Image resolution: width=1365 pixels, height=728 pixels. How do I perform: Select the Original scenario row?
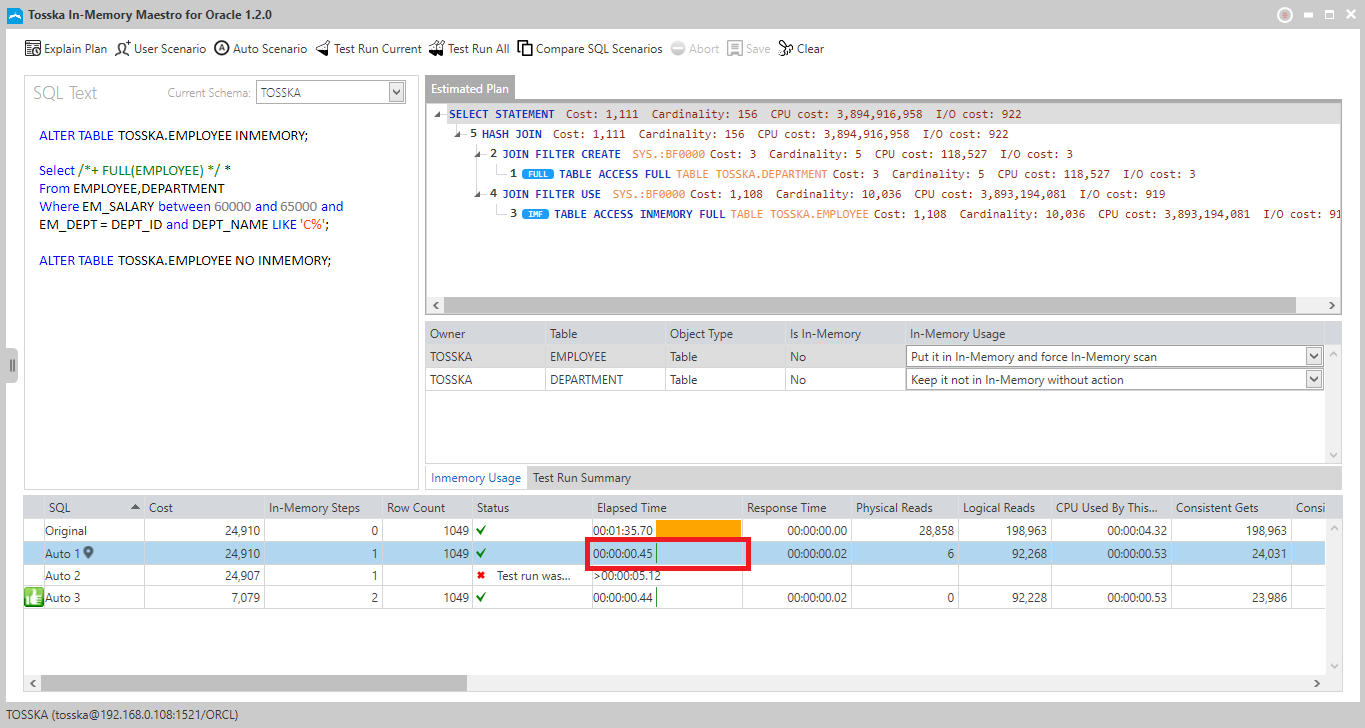tap(675, 530)
